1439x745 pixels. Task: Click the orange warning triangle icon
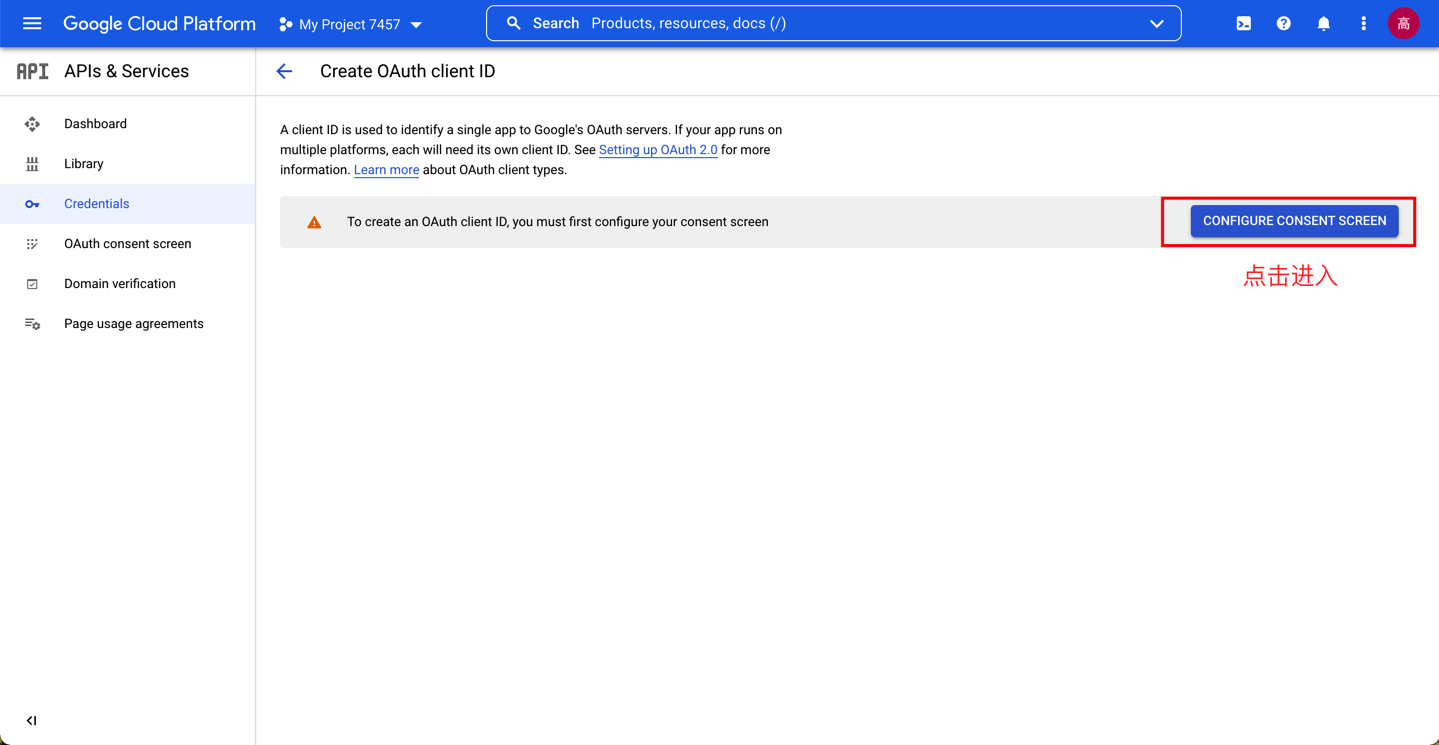pos(314,222)
